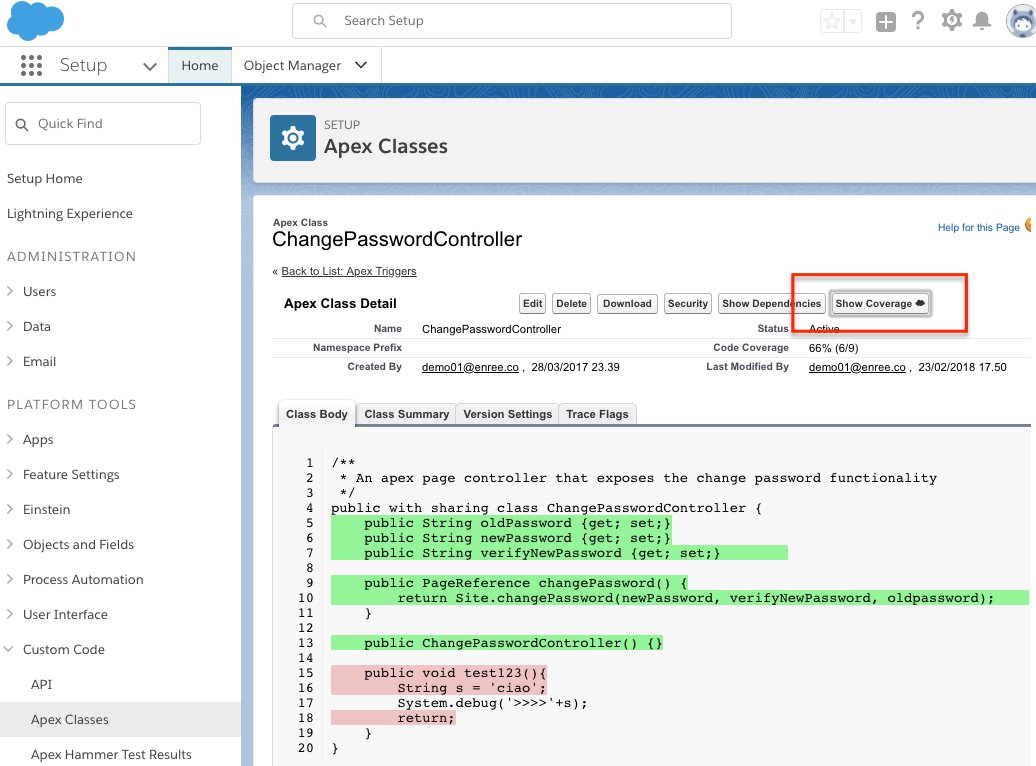Click the Show Coverage button
Viewport: 1036px width, 766px height.
880,303
